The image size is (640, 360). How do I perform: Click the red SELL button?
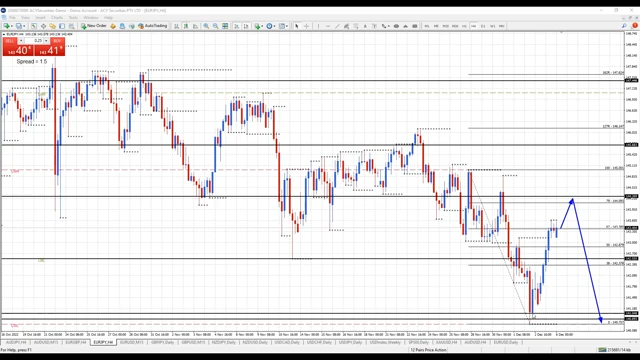(10, 41)
